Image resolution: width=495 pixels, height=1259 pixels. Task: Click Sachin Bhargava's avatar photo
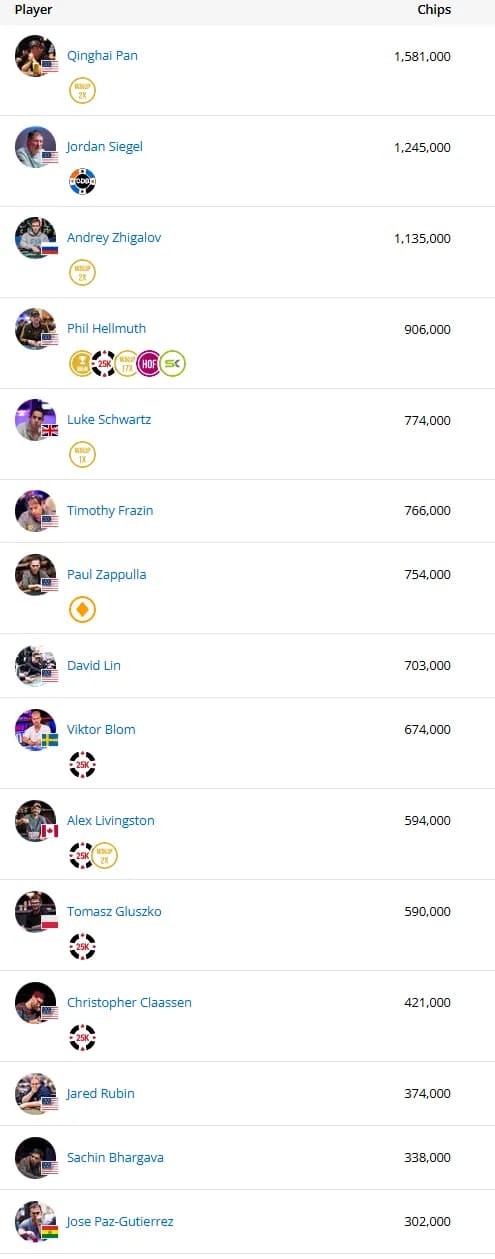pos(36,1157)
